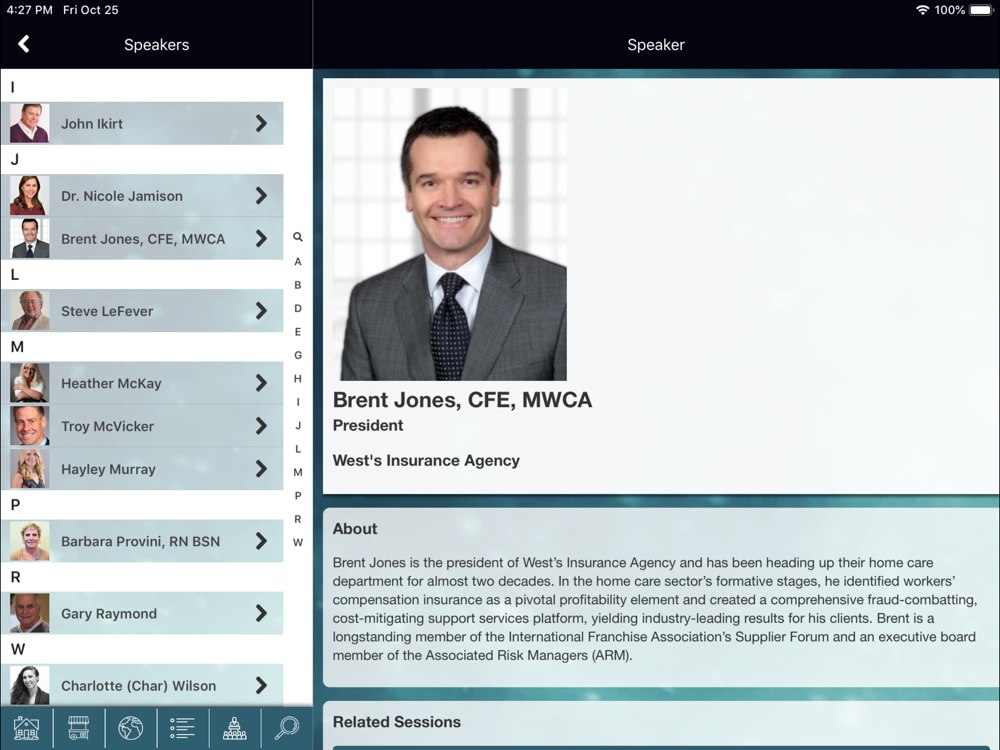Tap the 'Speakers' list panel title
This screenshot has height=750, width=1000.
pos(156,45)
